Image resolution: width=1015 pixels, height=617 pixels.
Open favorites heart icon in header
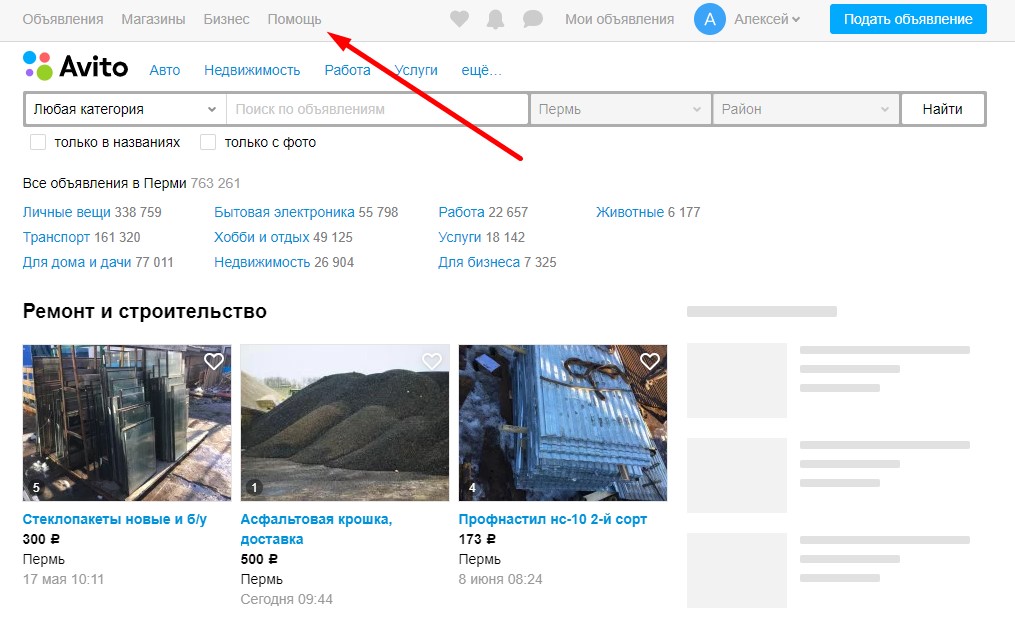[x=459, y=19]
